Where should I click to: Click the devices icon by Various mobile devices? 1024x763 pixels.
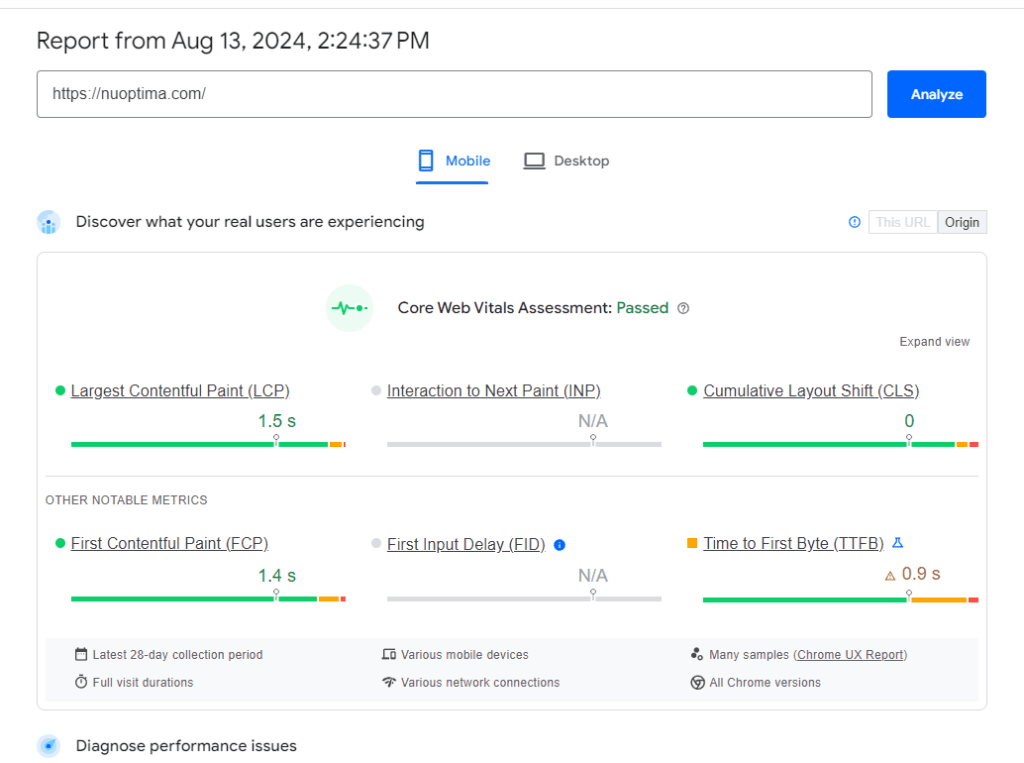pyautogui.click(x=389, y=654)
